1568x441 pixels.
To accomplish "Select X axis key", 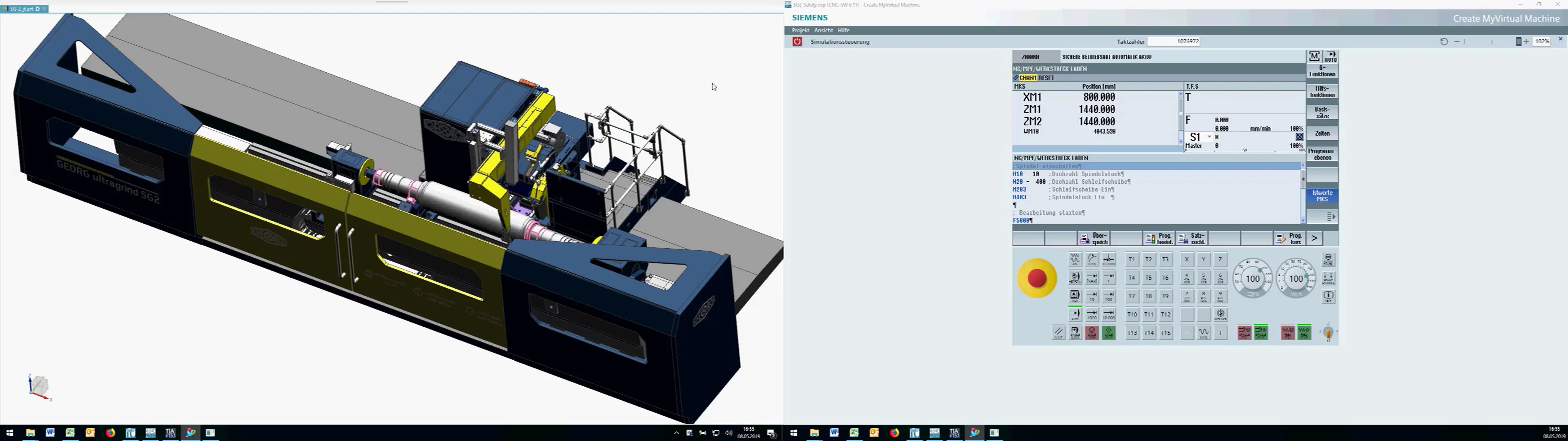I will (x=1187, y=259).
